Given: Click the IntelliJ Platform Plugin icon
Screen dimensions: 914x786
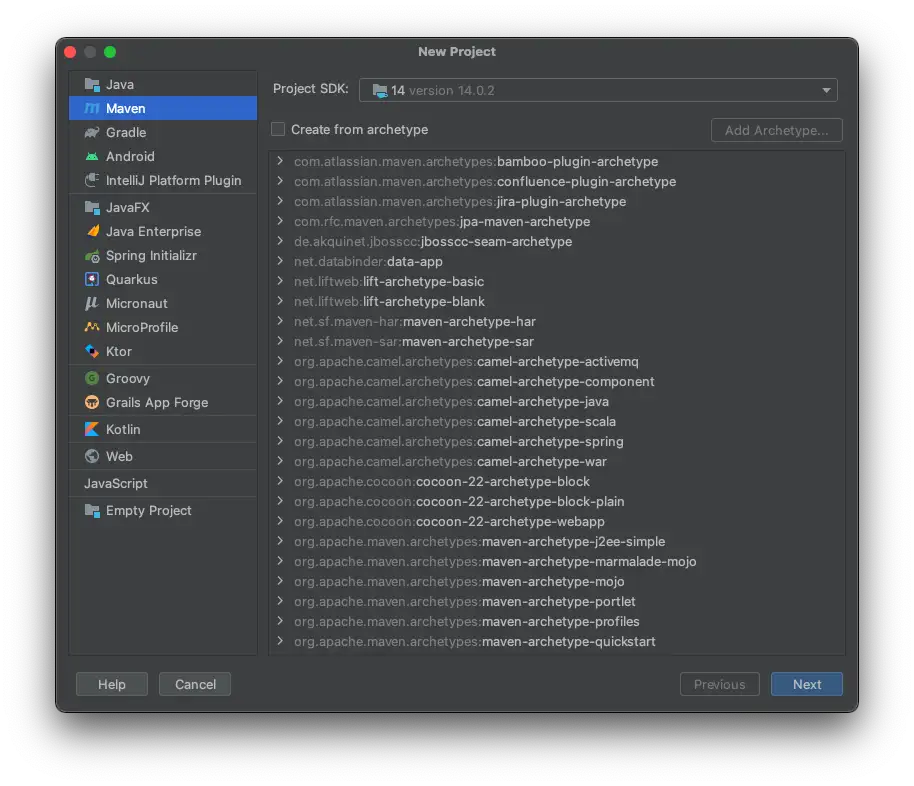Looking at the screenshot, I should tap(92, 180).
